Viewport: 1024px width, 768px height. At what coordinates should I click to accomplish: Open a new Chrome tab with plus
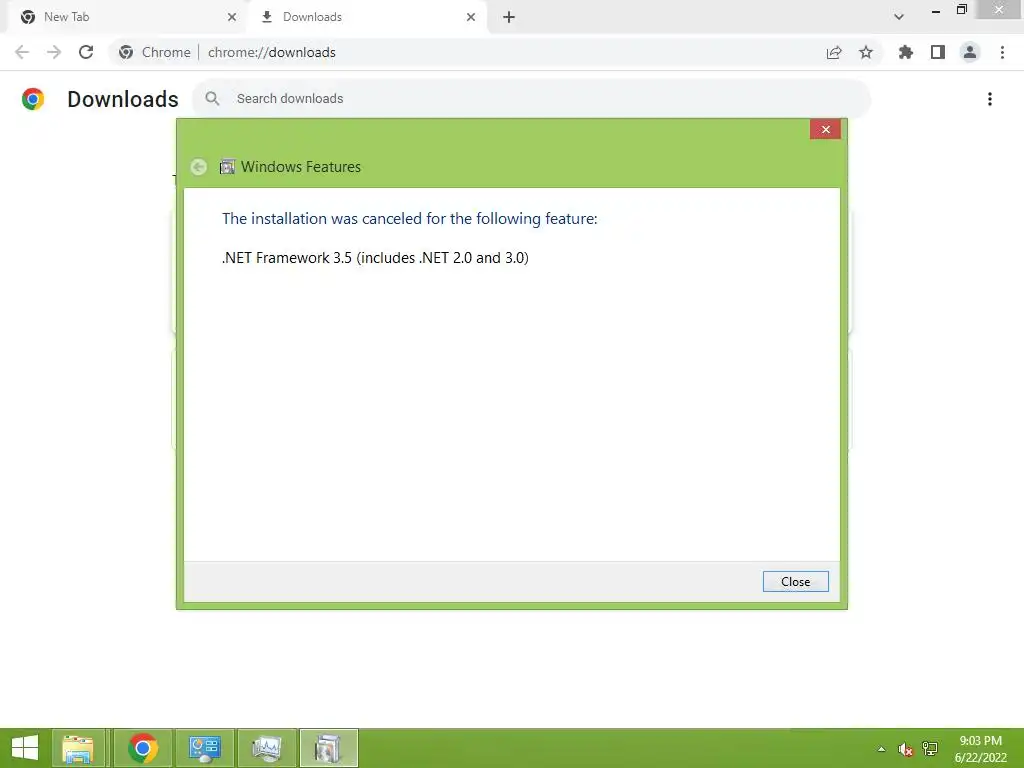click(x=509, y=17)
